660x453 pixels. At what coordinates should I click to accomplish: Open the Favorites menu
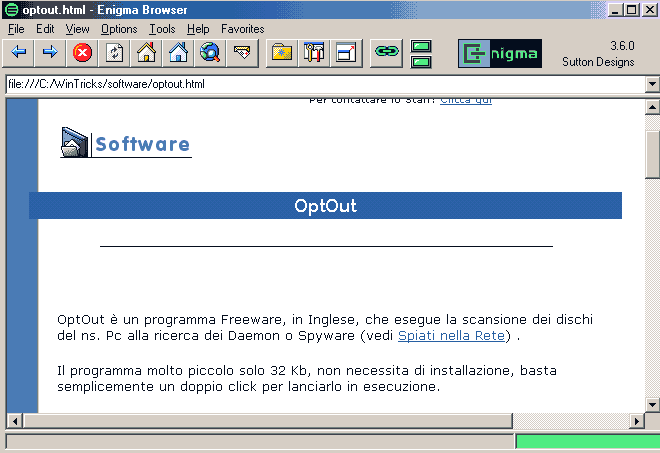click(x=242, y=29)
